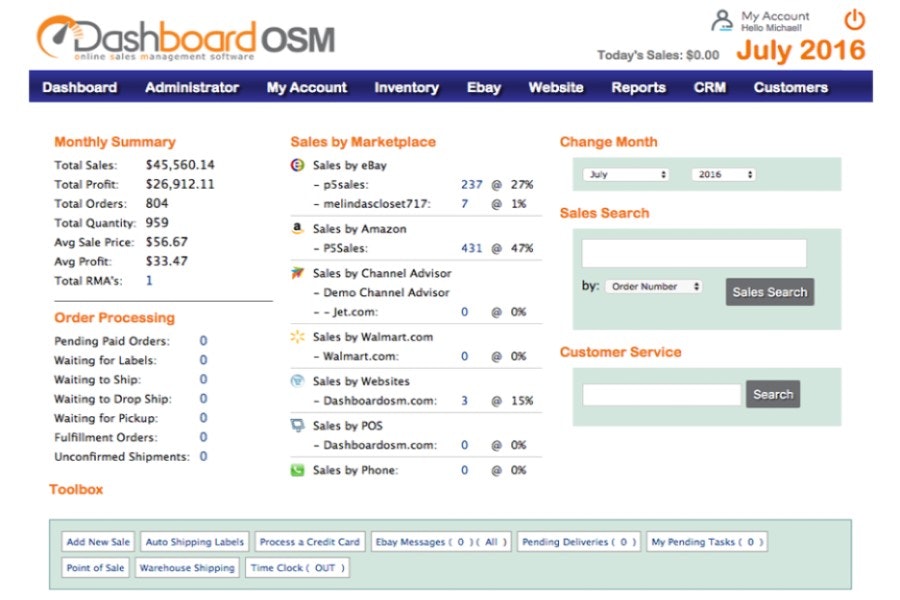Click the globe icon next to Sales by Websites
Screen dimensions: 900x600
(x=297, y=380)
